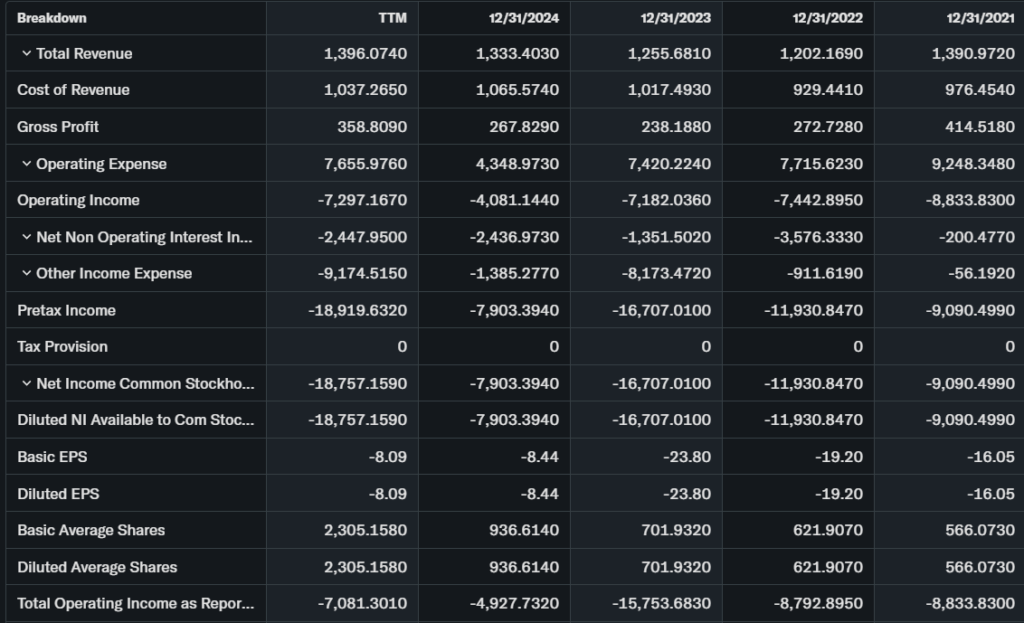
Task: Click the 12/31/2022 column header
Action: (x=828, y=18)
